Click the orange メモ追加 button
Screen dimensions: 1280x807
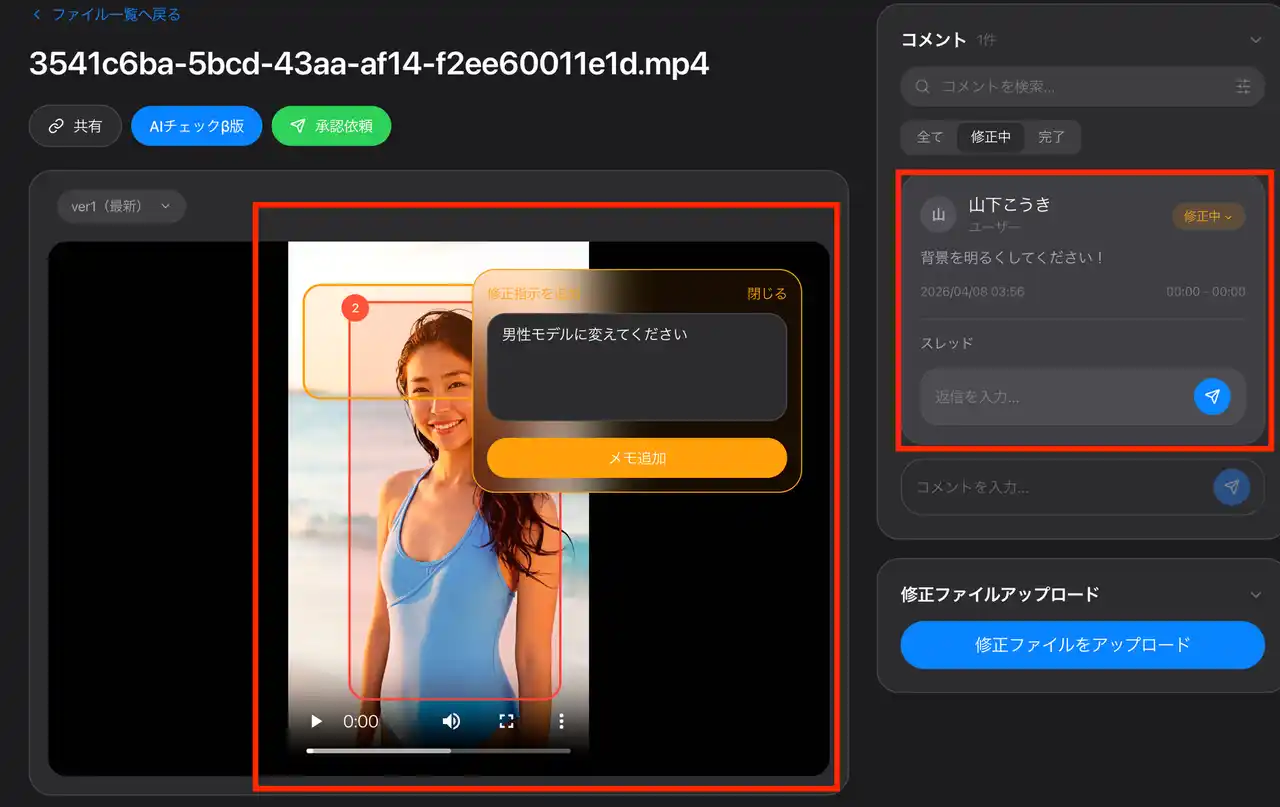637,458
